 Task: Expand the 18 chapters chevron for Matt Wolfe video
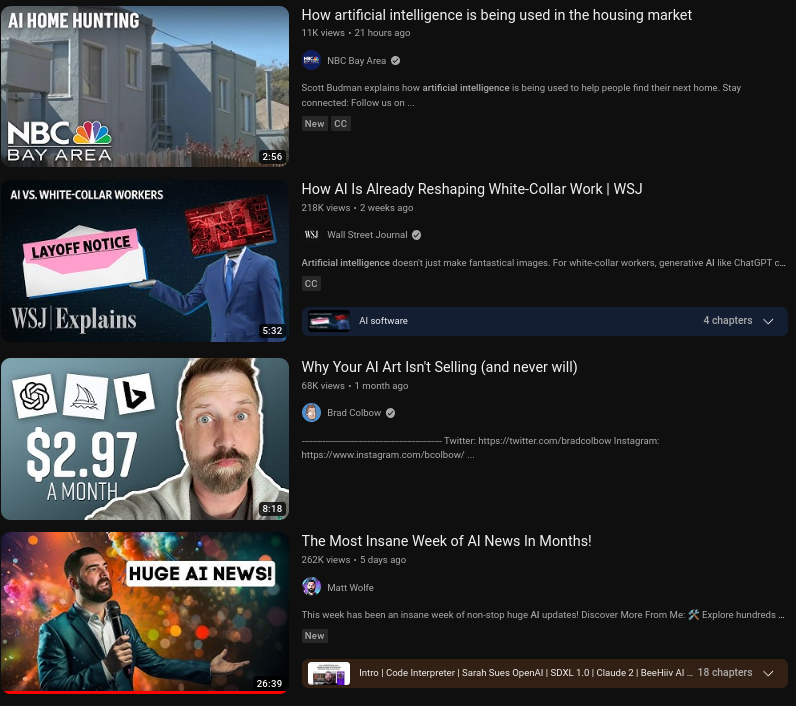pos(768,673)
